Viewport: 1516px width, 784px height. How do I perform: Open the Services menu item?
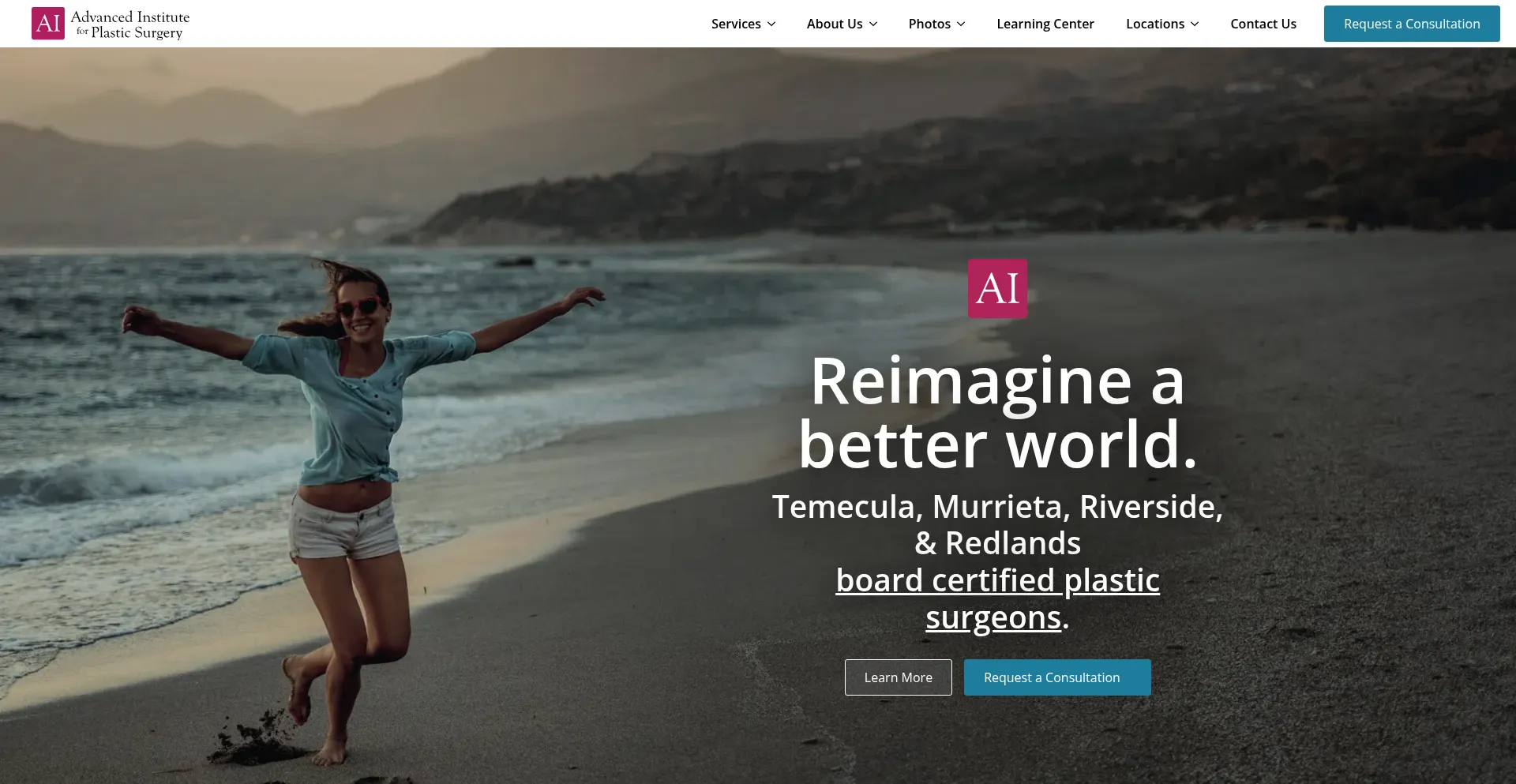pyautogui.click(x=735, y=24)
